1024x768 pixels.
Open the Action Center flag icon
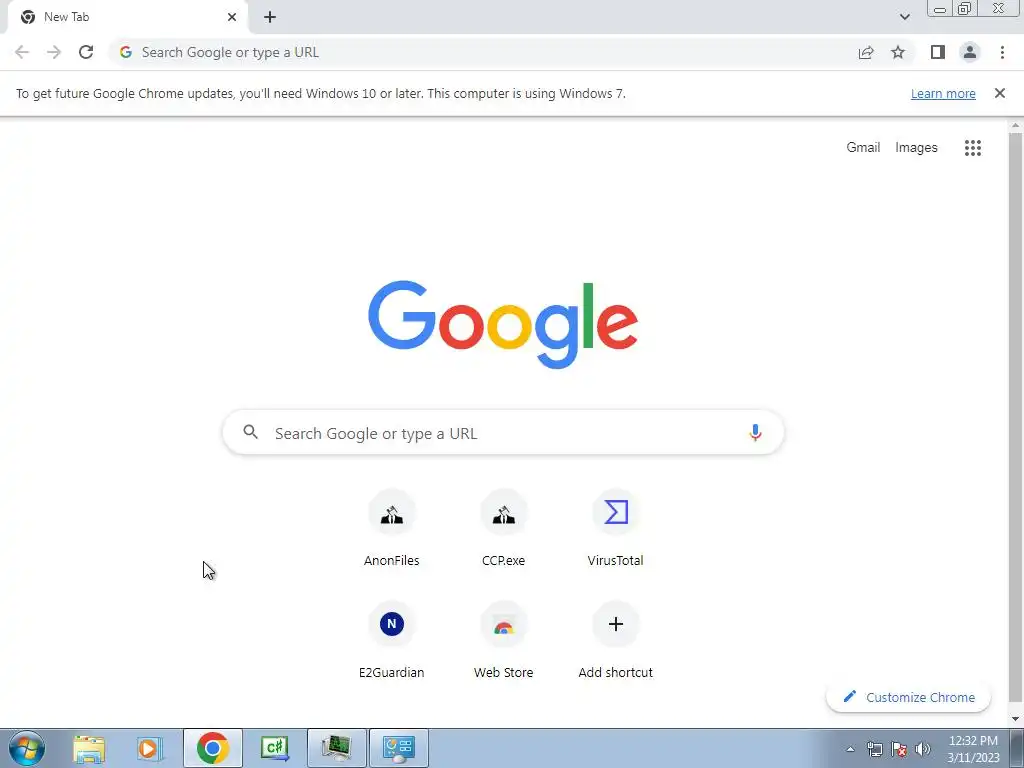[x=899, y=749]
